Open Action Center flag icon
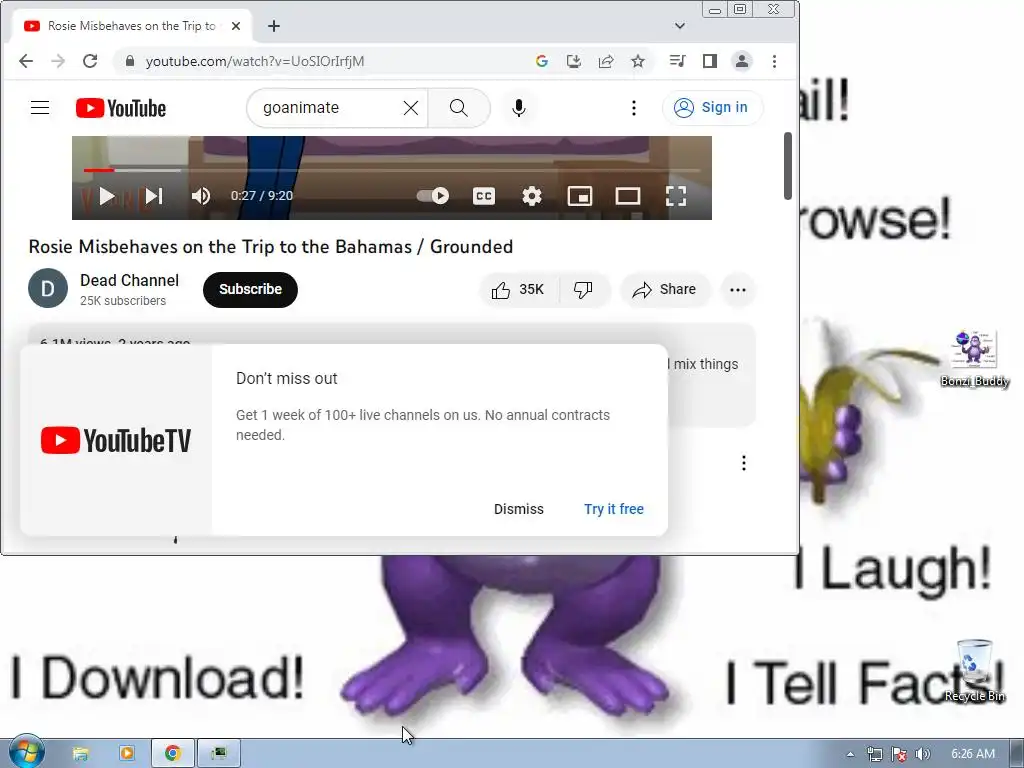Screen dimensions: 1024x768 (899, 754)
